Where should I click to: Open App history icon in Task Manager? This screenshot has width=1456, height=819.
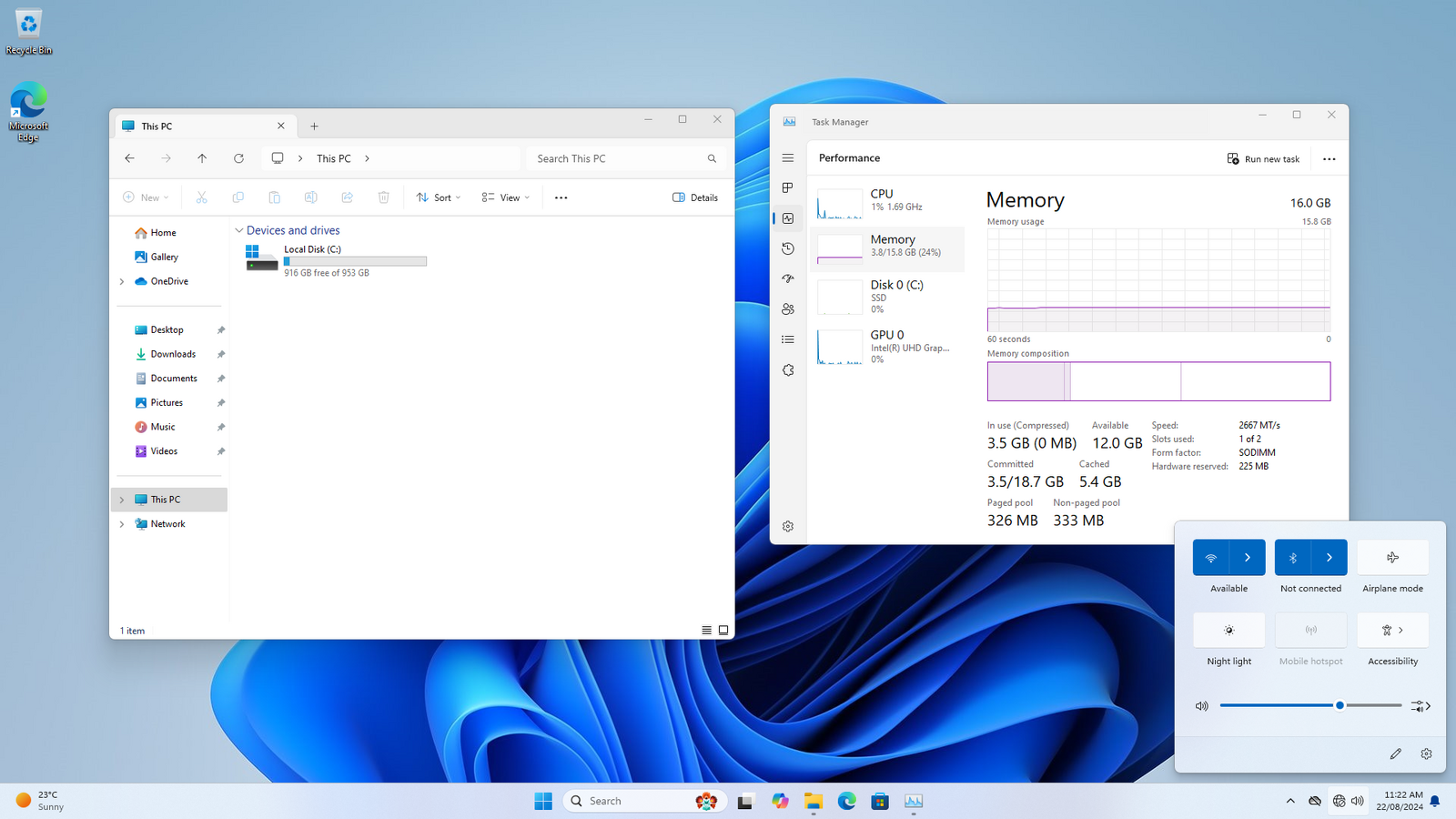(788, 248)
